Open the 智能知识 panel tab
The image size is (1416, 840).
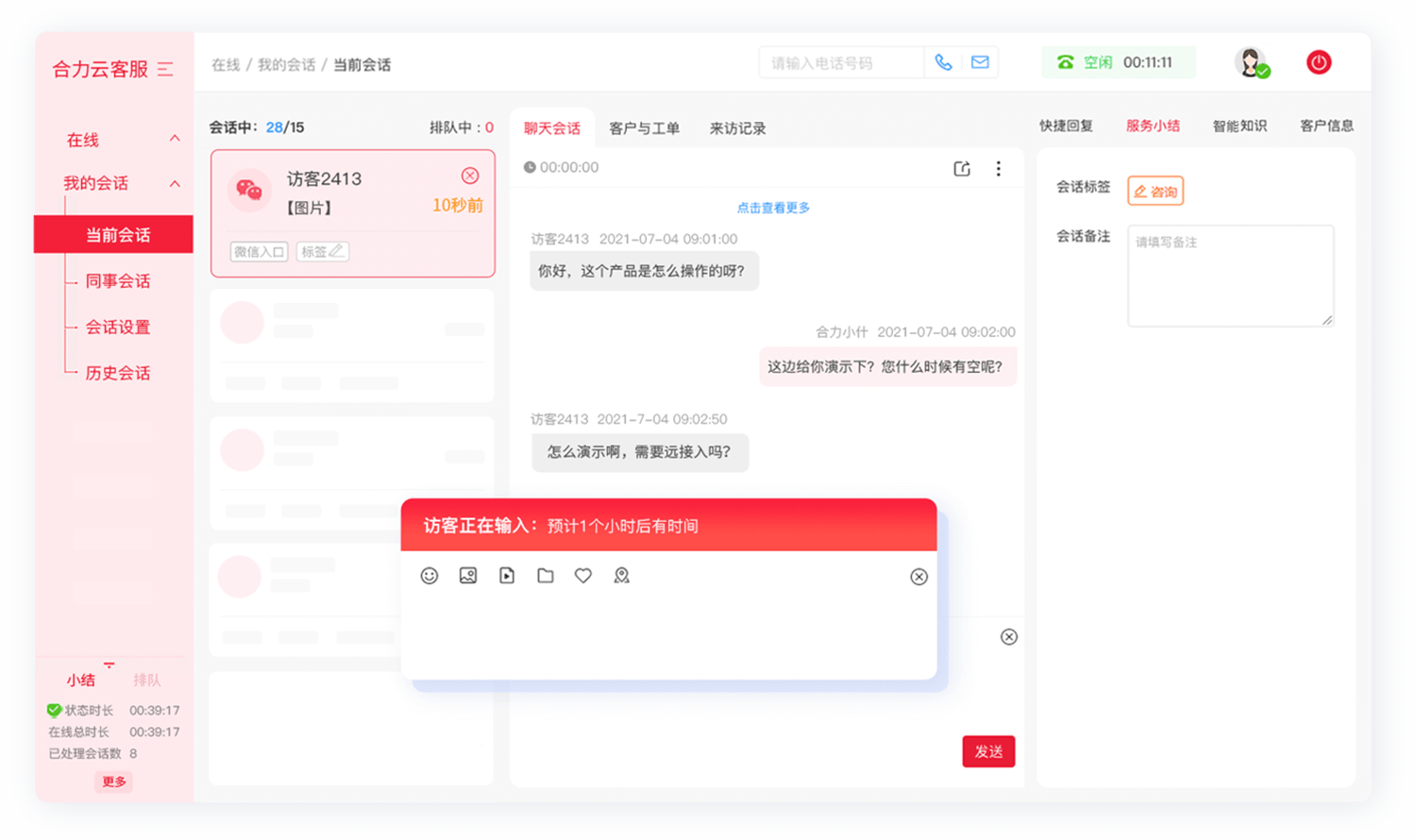point(1239,125)
